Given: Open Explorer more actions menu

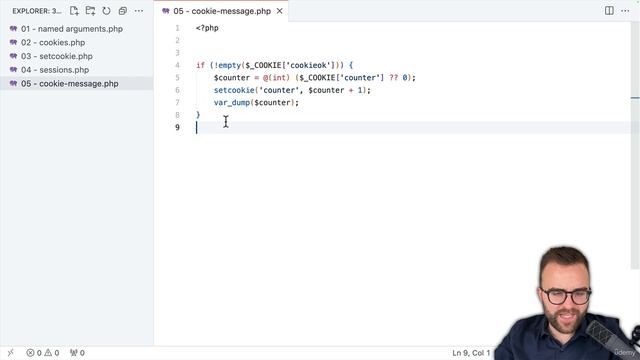Looking at the screenshot, I should point(139,11).
